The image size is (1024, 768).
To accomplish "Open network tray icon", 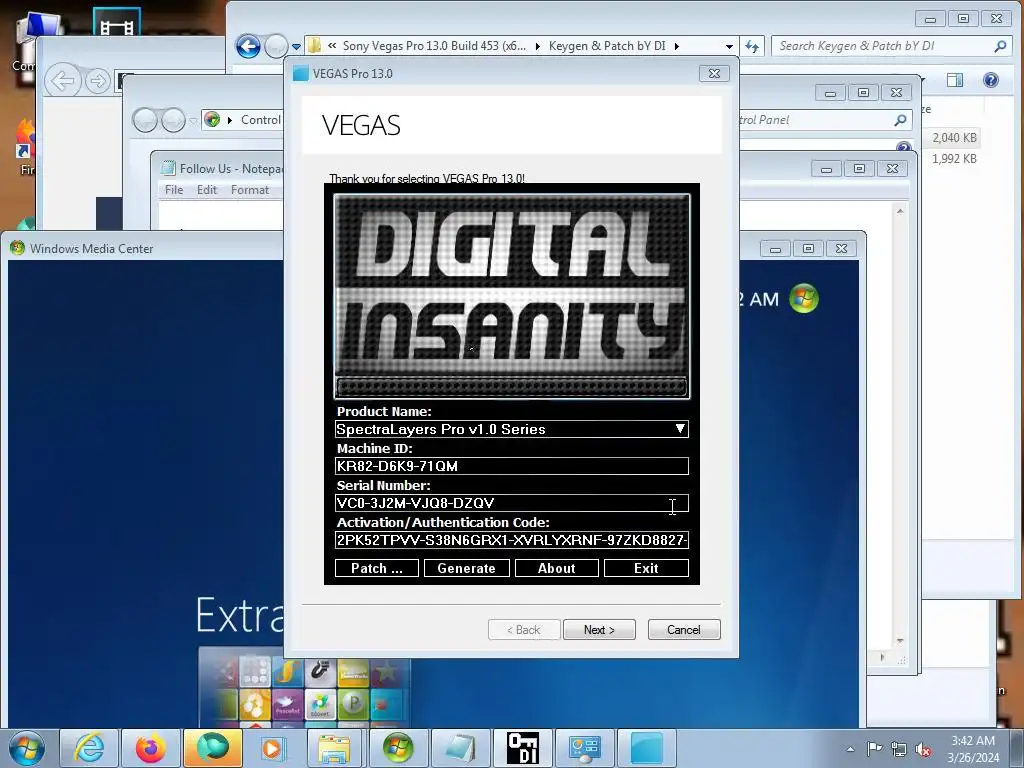I will point(899,749).
